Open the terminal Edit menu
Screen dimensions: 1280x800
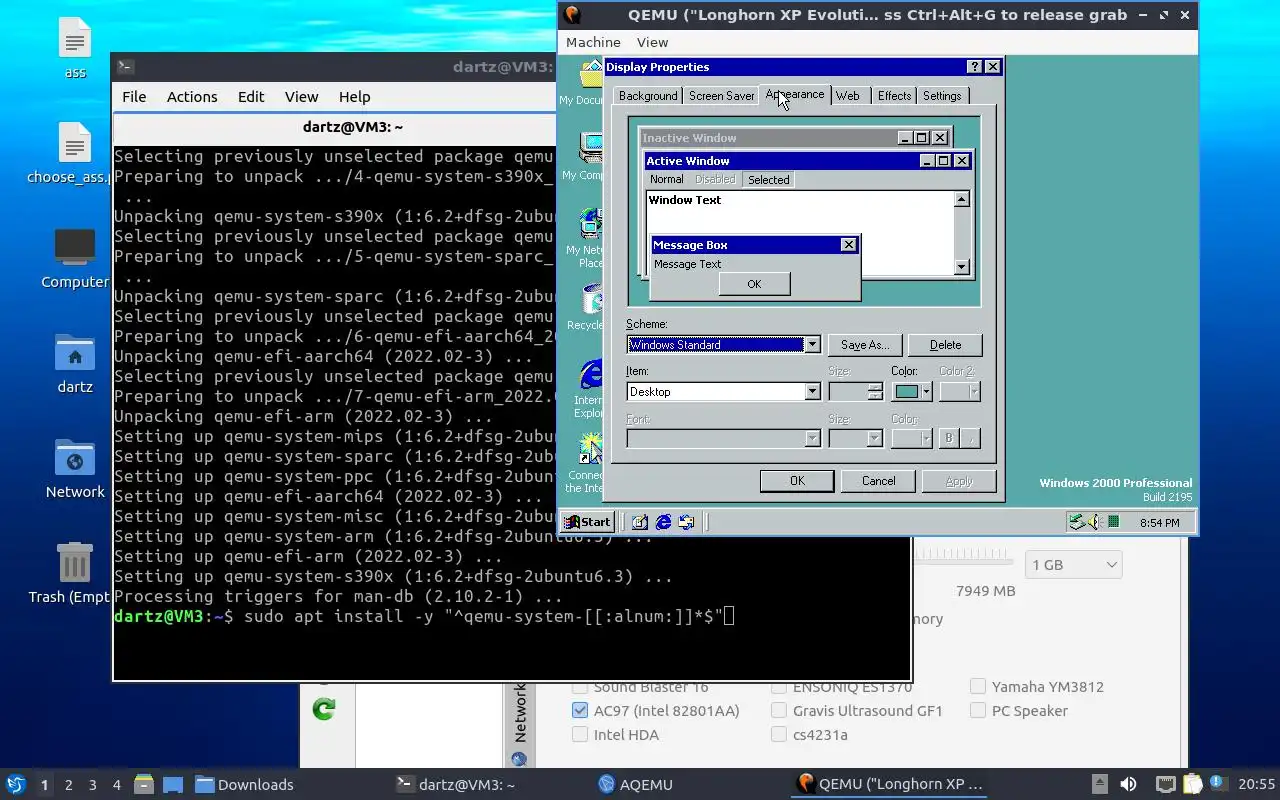coord(251,97)
